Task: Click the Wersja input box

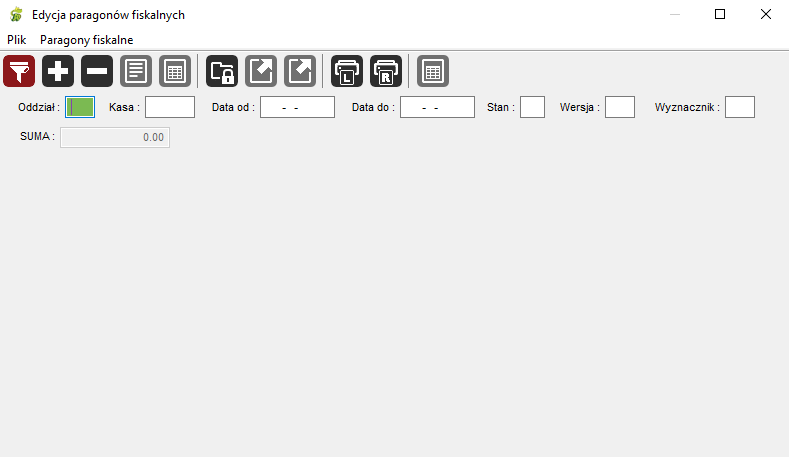Action: pos(620,107)
